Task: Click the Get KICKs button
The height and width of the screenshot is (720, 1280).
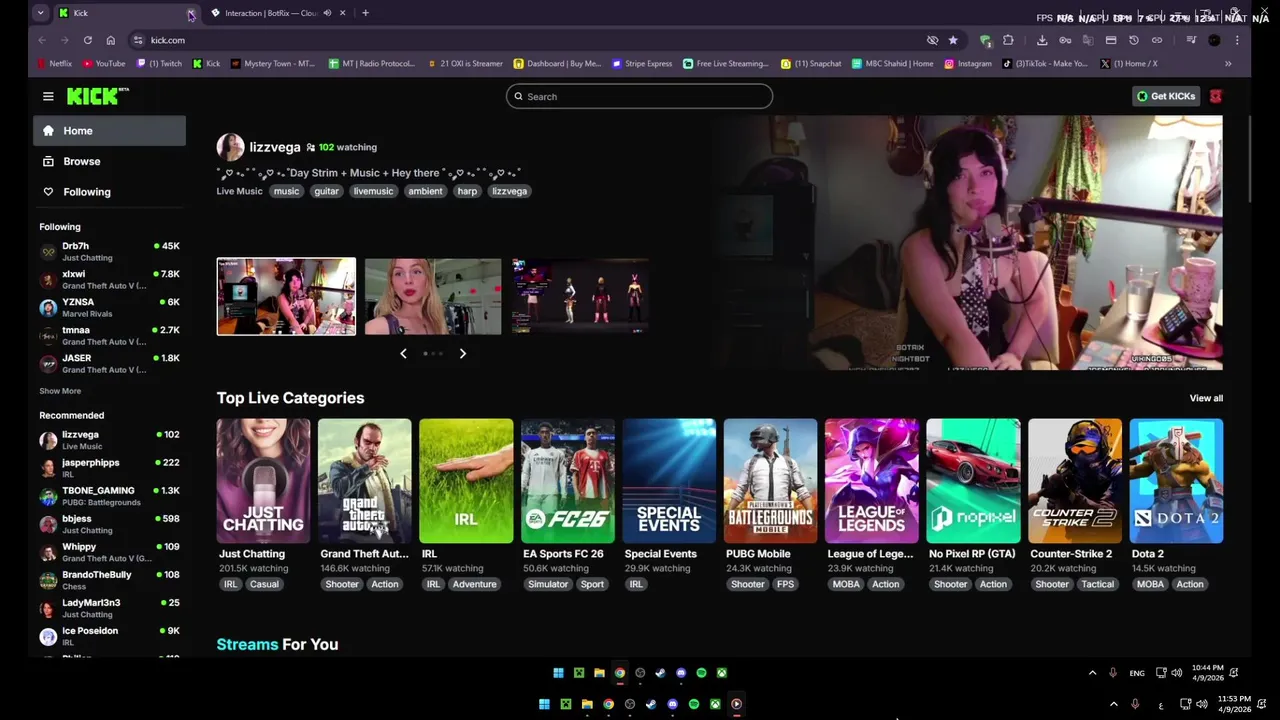Action: point(1166,96)
